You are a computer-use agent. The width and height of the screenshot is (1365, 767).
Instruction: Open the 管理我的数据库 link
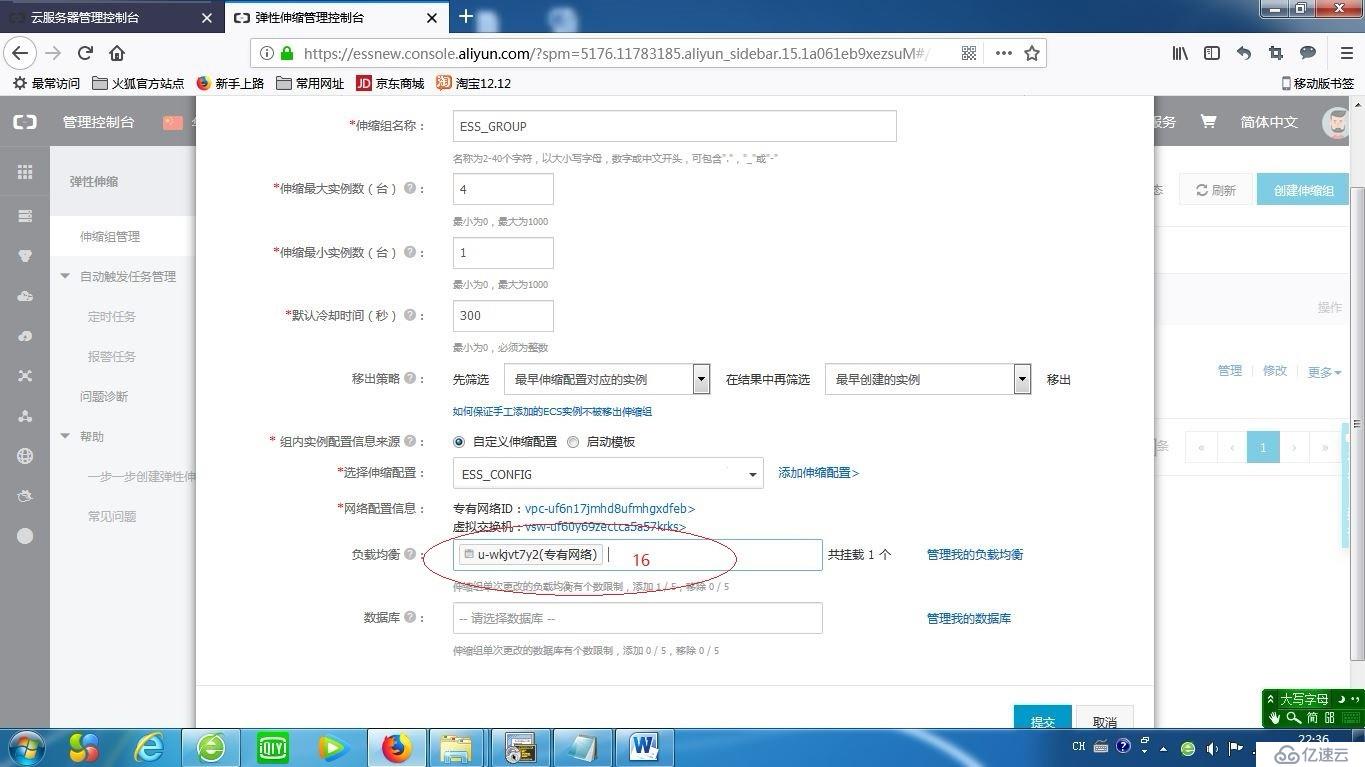tap(969, 618)
